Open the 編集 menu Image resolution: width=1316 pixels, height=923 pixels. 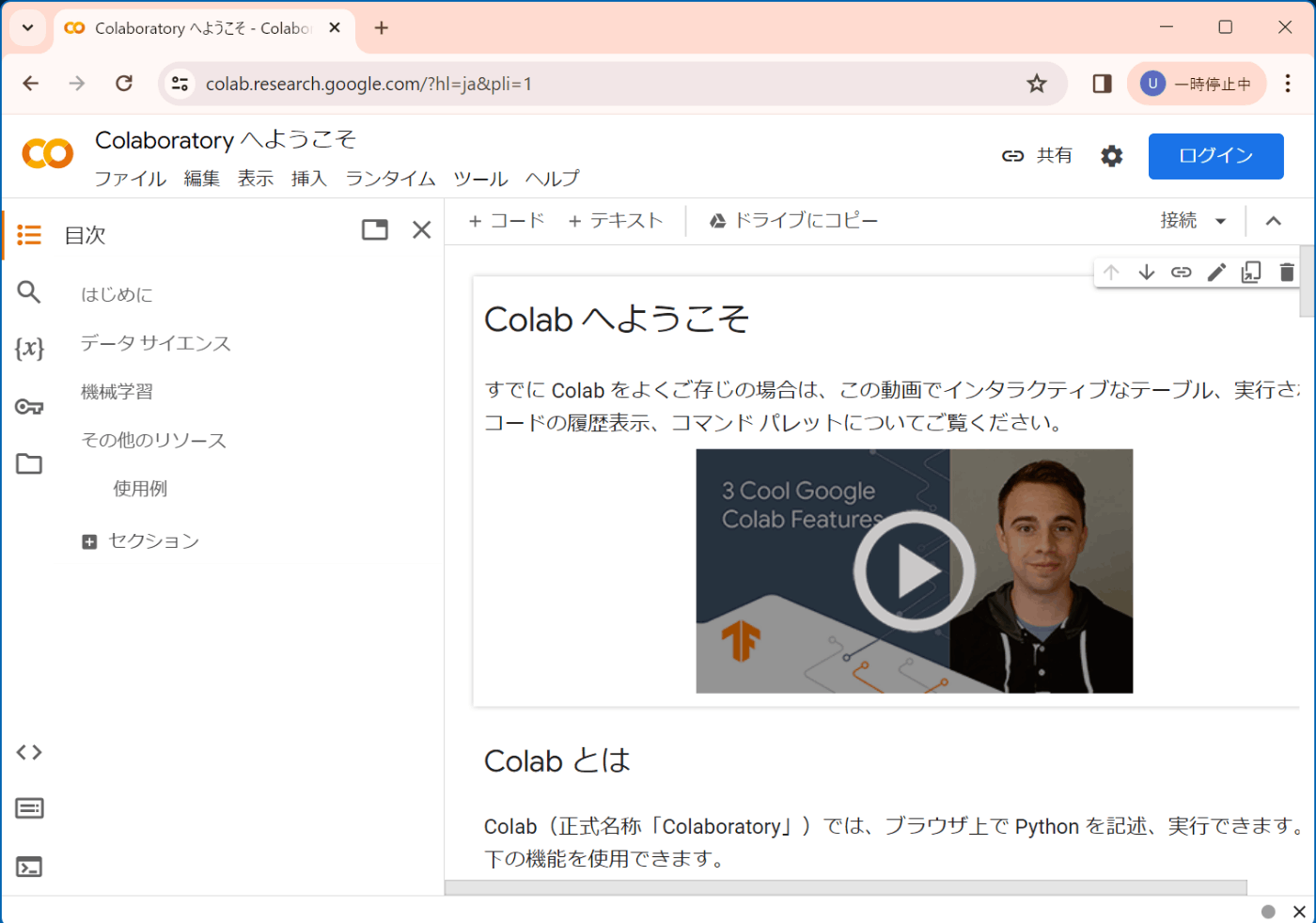[202, 179]
